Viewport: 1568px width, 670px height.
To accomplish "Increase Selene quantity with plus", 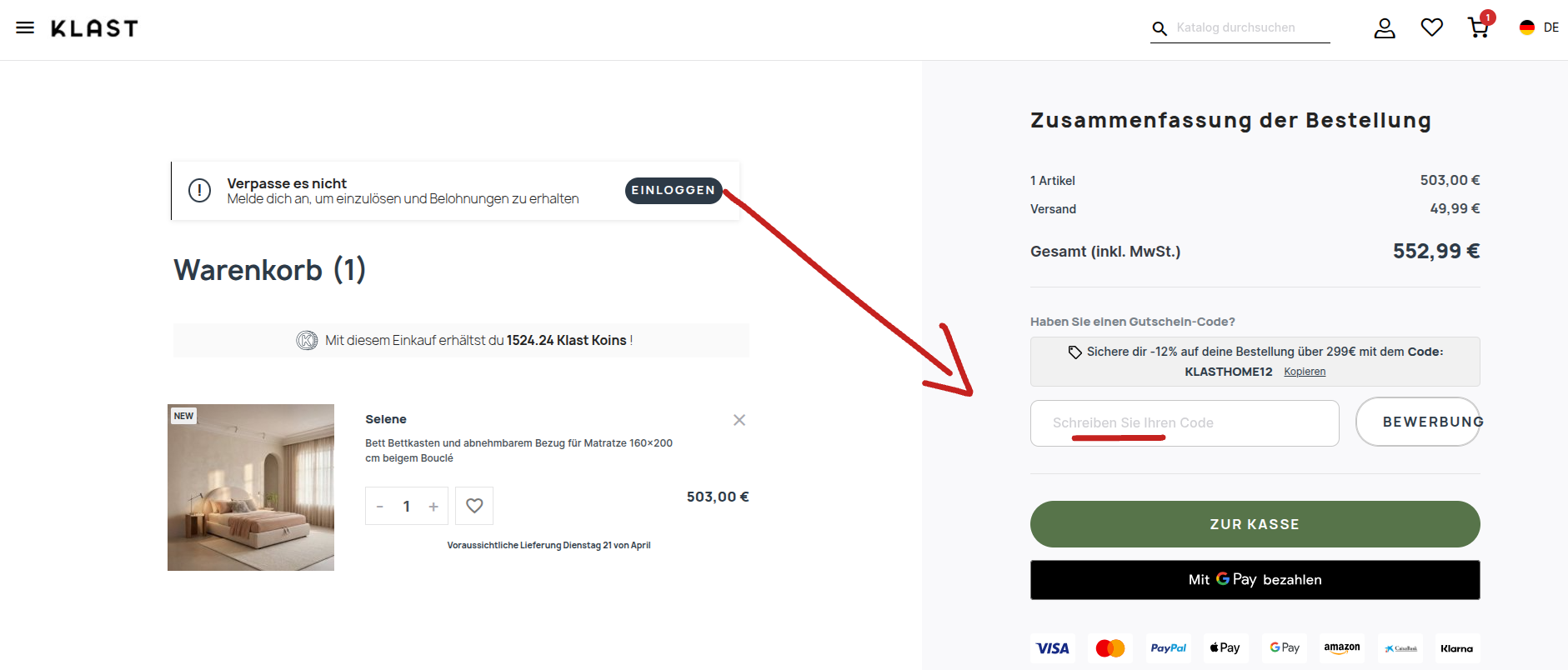I will pos(433,507).
